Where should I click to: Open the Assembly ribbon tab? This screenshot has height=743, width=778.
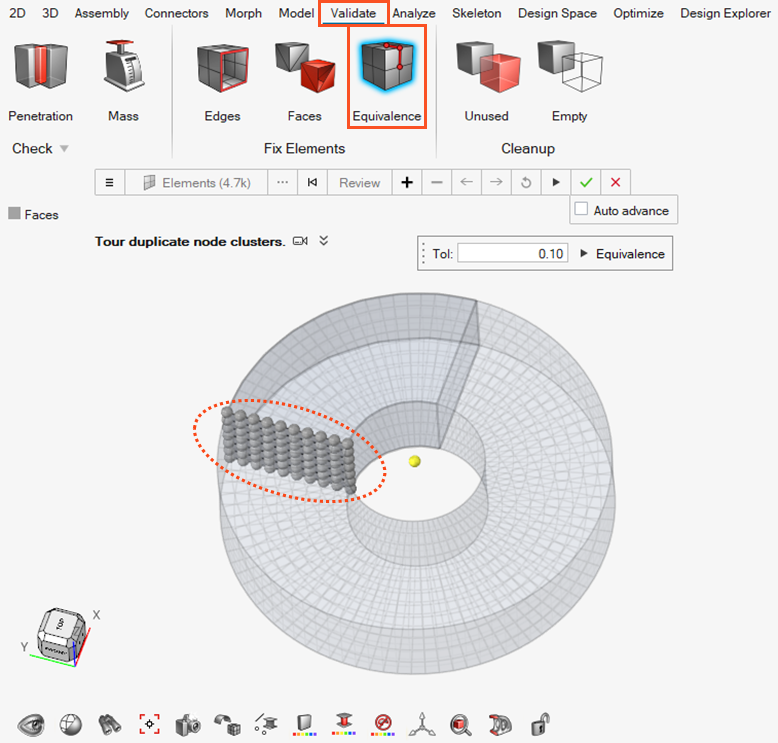point(102,13)
